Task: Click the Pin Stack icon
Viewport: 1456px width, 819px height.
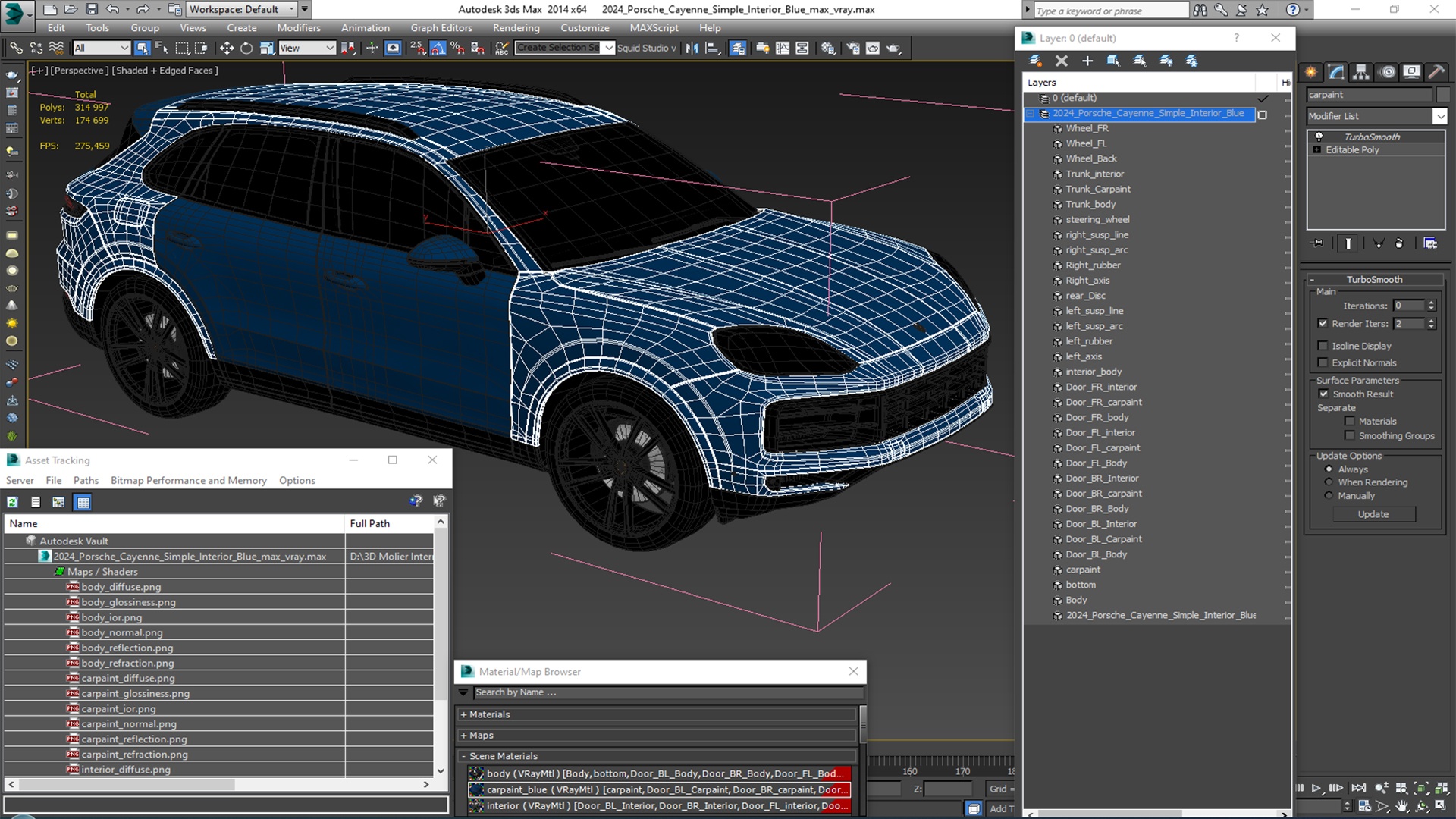Action: pyautogui.click(x=1318, y=243)
